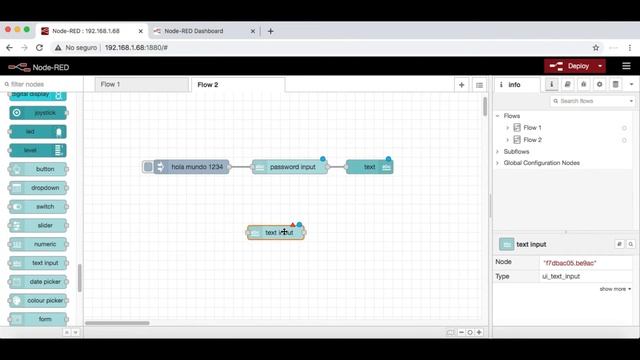Bookmark this page with star icon
Viewport: 640px width, 360px height.
(596, 48)
